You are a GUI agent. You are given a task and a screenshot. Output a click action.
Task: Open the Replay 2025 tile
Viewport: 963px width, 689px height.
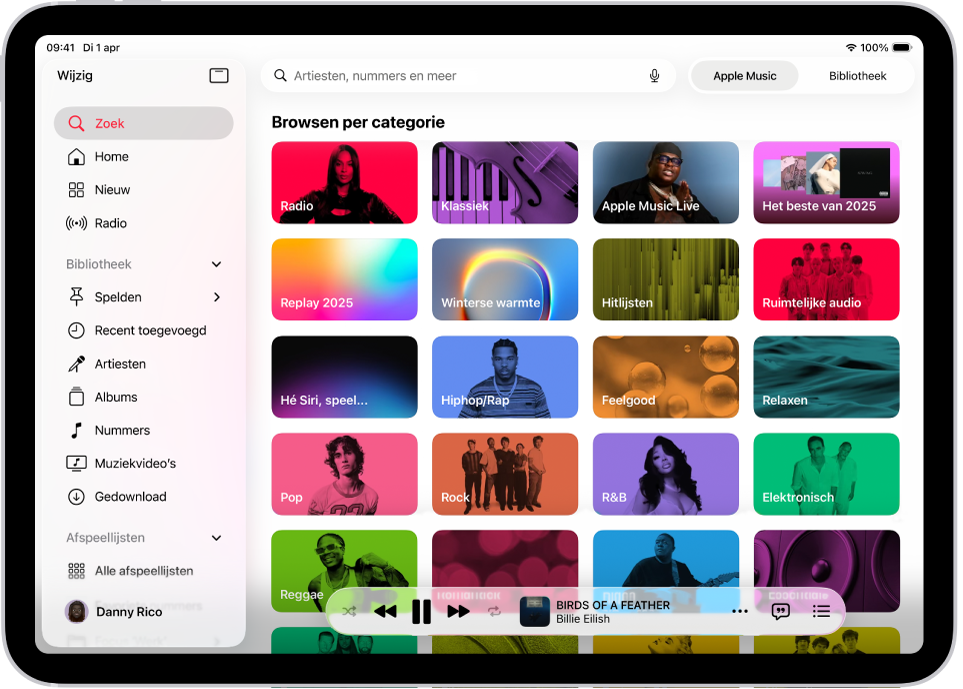coord(345,279)
